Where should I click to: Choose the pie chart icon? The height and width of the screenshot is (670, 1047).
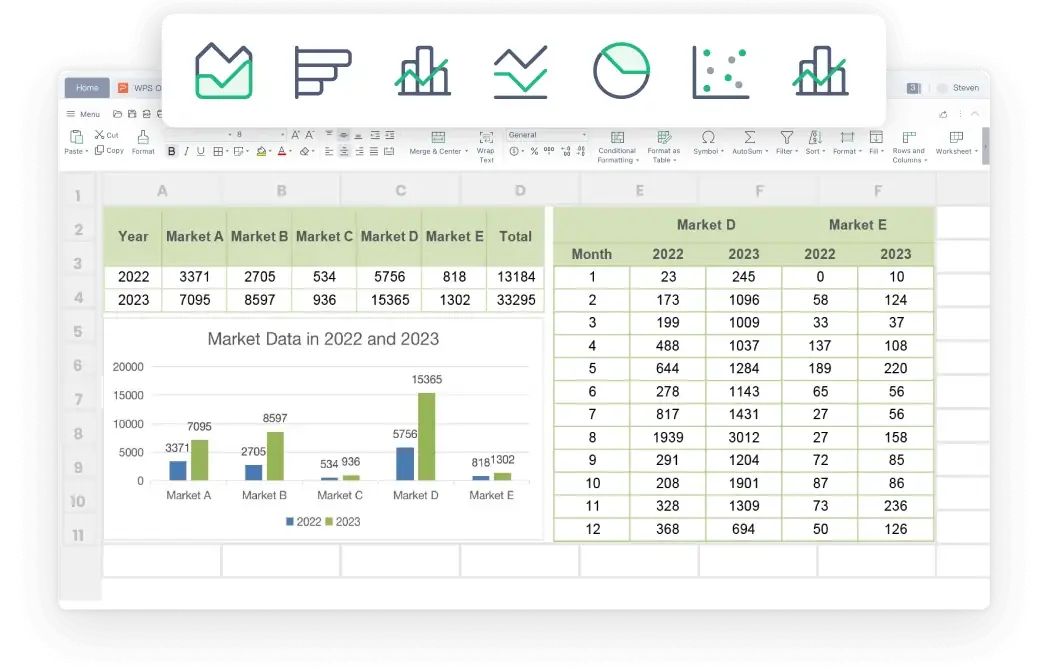(621, 70)
